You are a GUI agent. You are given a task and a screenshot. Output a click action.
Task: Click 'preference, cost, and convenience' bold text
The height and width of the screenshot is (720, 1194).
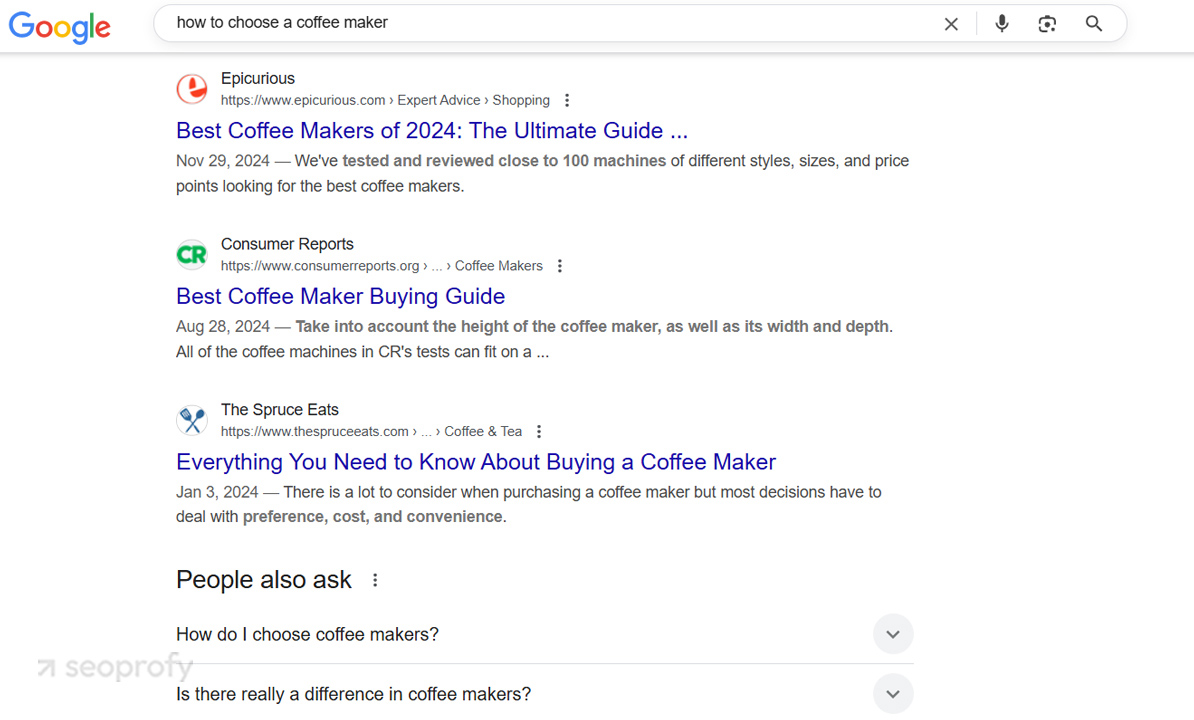(x=373, y=517)
